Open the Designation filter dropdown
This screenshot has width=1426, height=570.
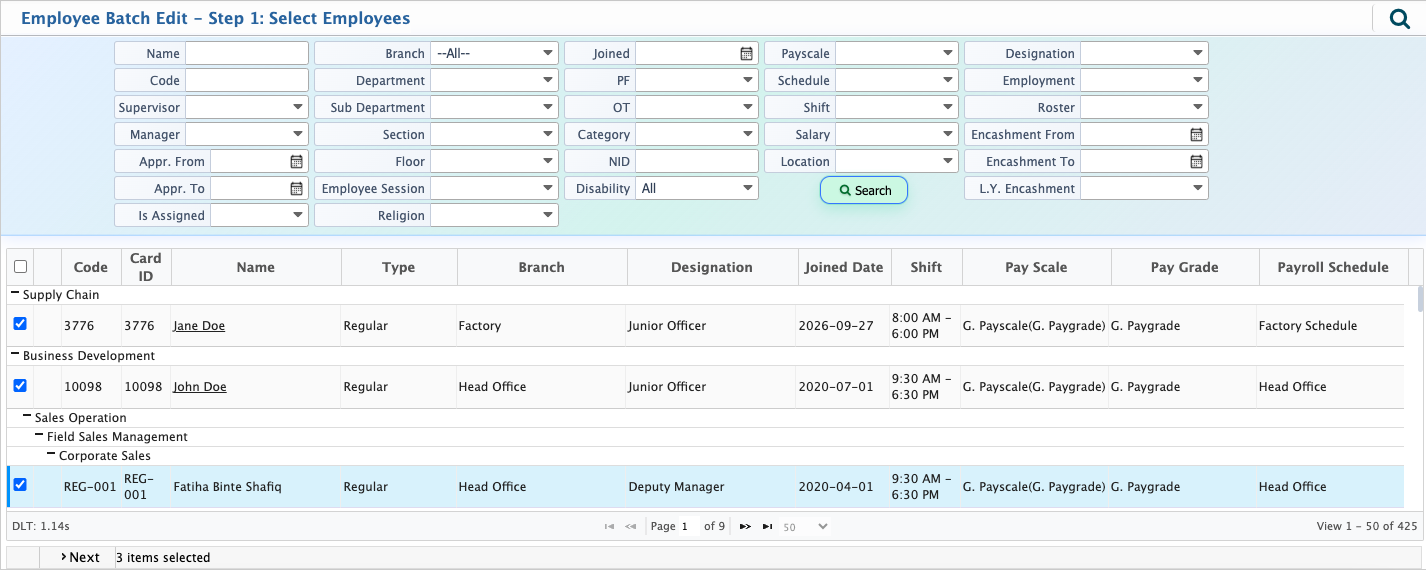(1144, 53)
